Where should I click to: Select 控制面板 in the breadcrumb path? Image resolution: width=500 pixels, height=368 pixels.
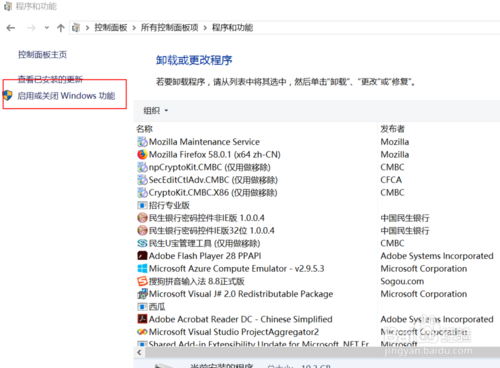pos(111,28)
